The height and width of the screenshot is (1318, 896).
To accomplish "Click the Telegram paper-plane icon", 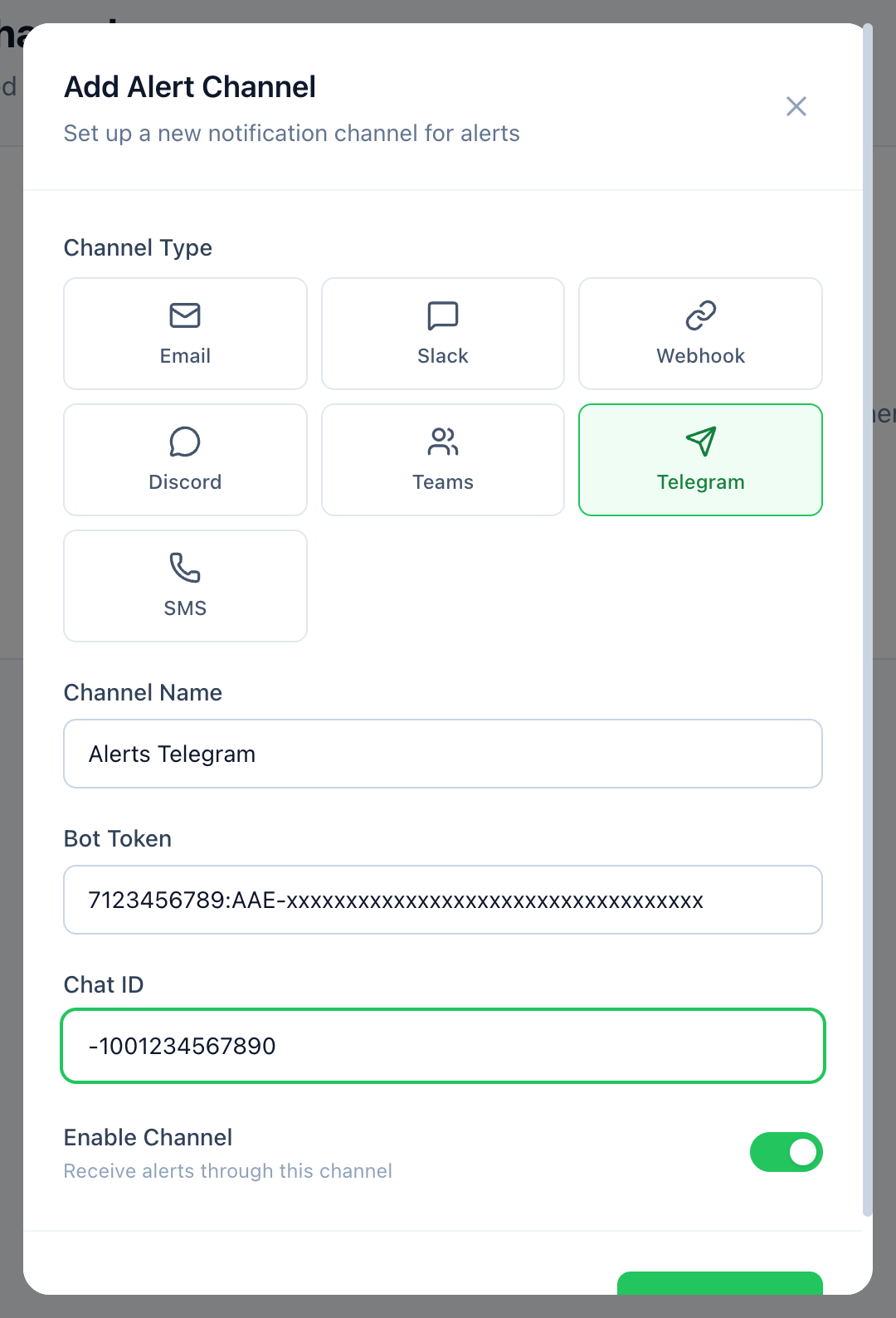I will [701, 442].
